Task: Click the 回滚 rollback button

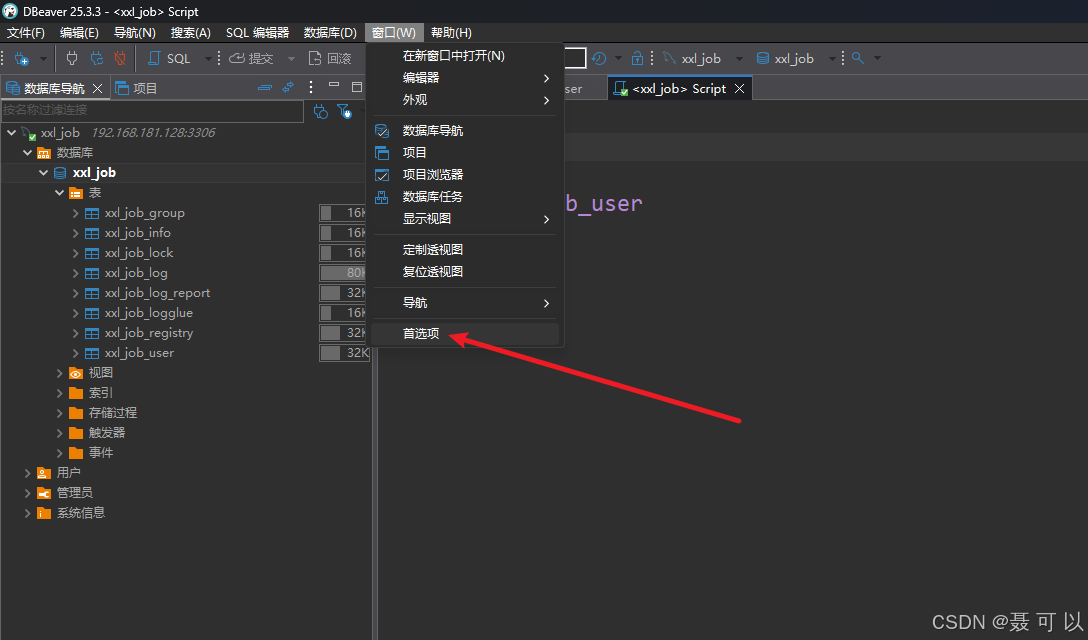Action: point(330,58)
